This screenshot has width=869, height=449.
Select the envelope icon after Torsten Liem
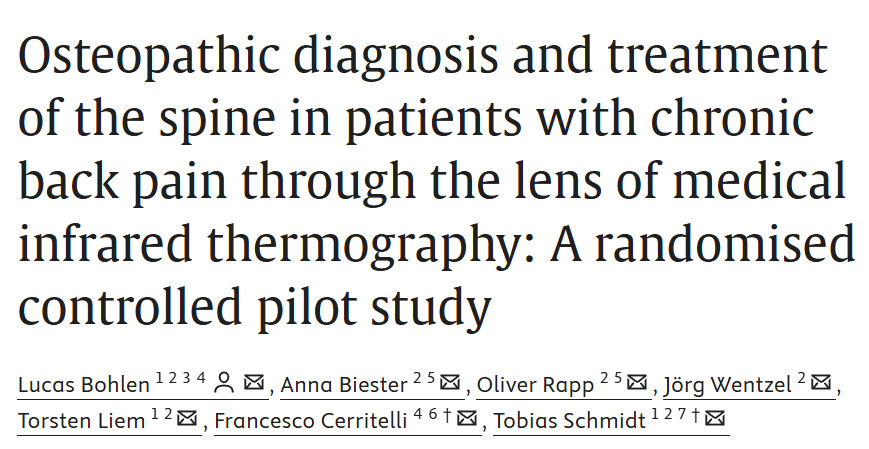(187, 419)
